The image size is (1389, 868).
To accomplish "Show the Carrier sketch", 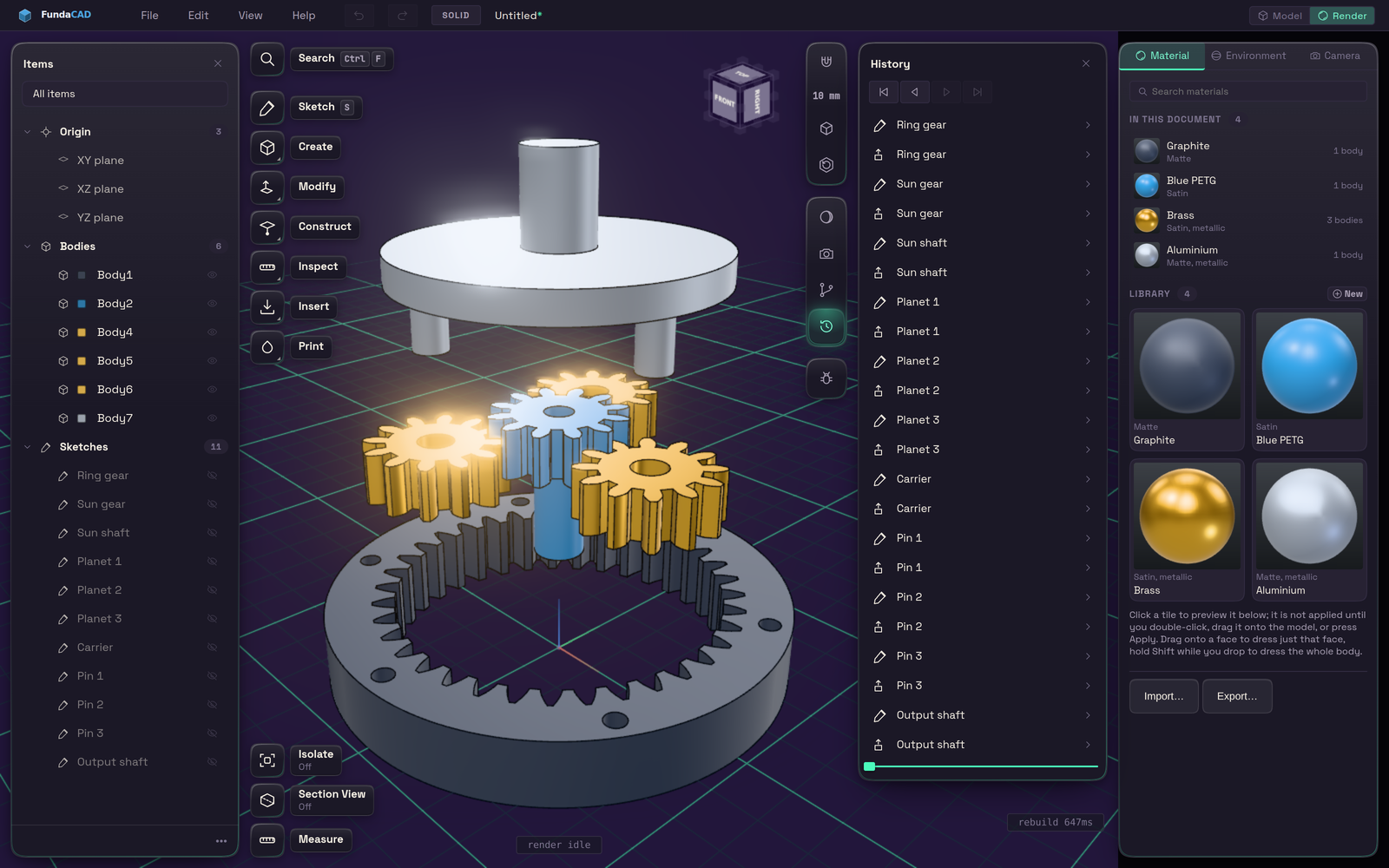I will (x=212, y=648).
